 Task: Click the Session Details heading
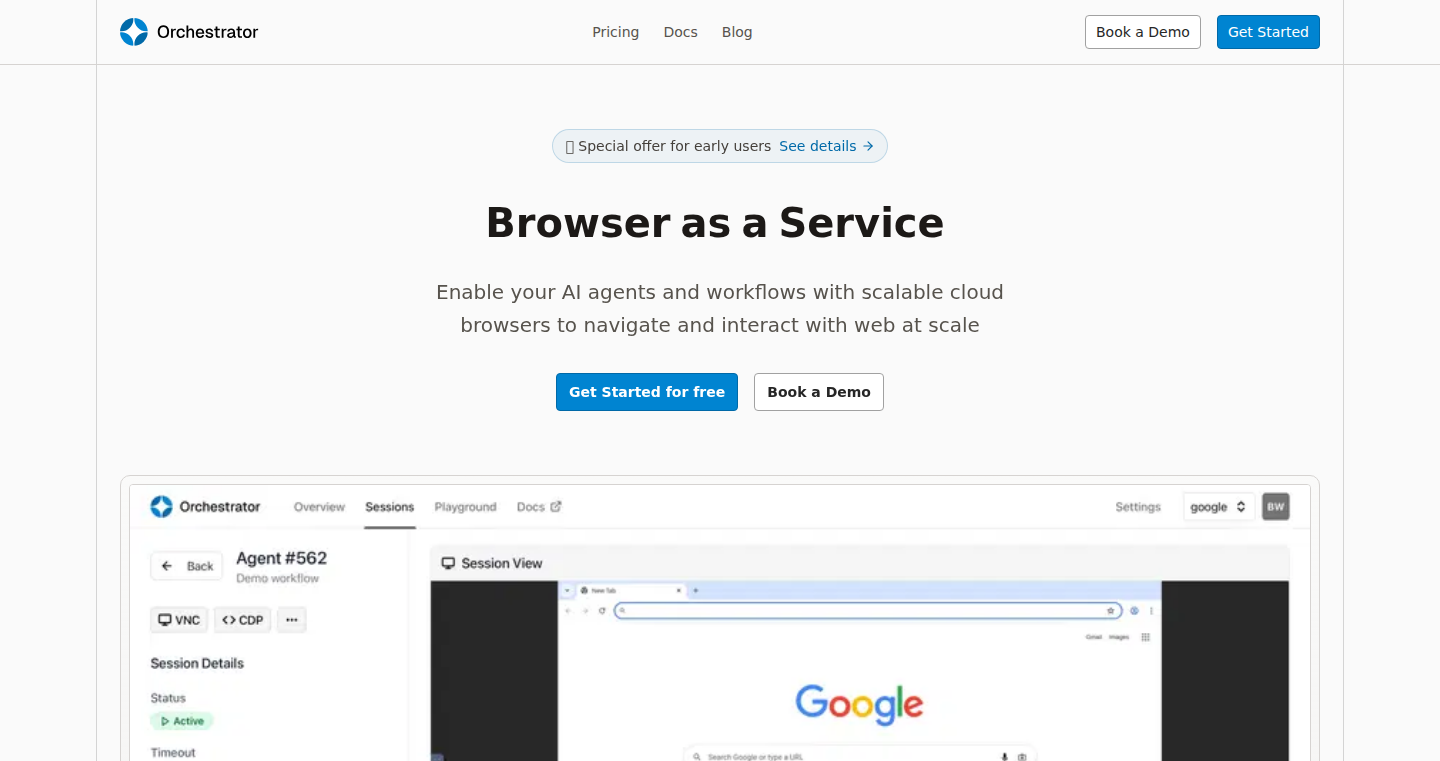click(197, 663)
